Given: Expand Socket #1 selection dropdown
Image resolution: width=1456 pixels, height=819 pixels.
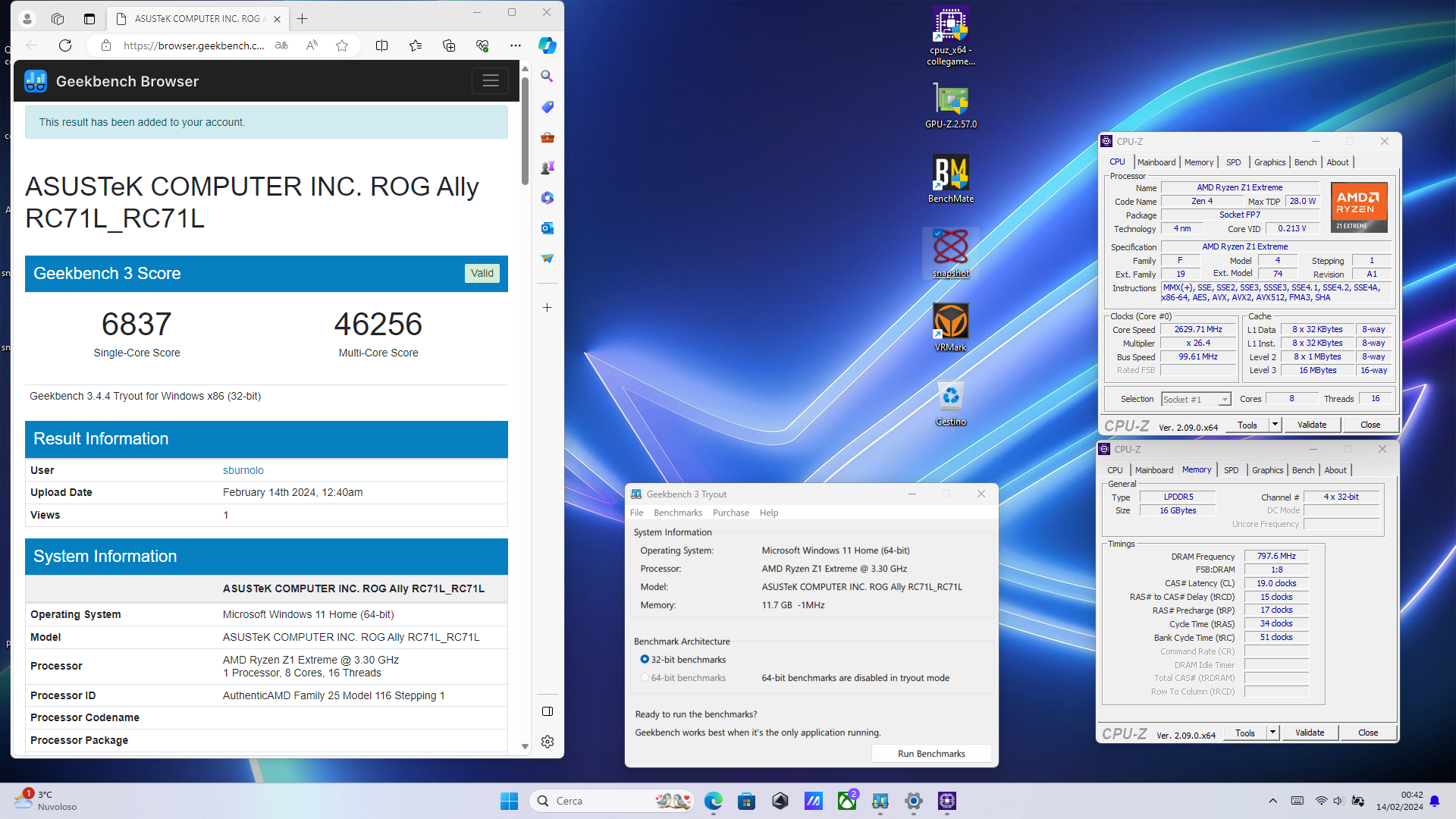Looking at the screenshot, I should [1225, 400].
